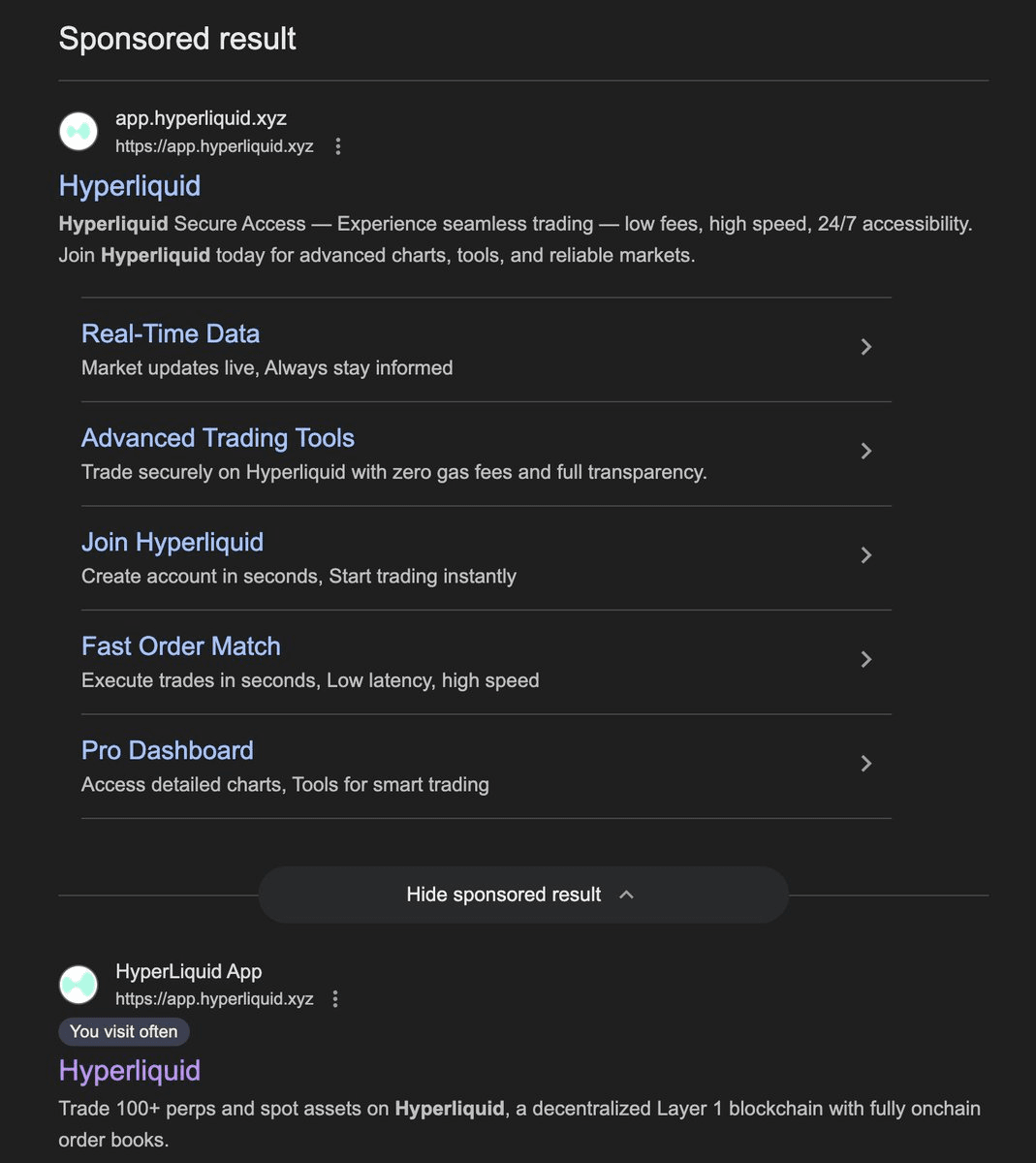Open three-dot menu for HyperLiquid App result

[x=335, y=999]
